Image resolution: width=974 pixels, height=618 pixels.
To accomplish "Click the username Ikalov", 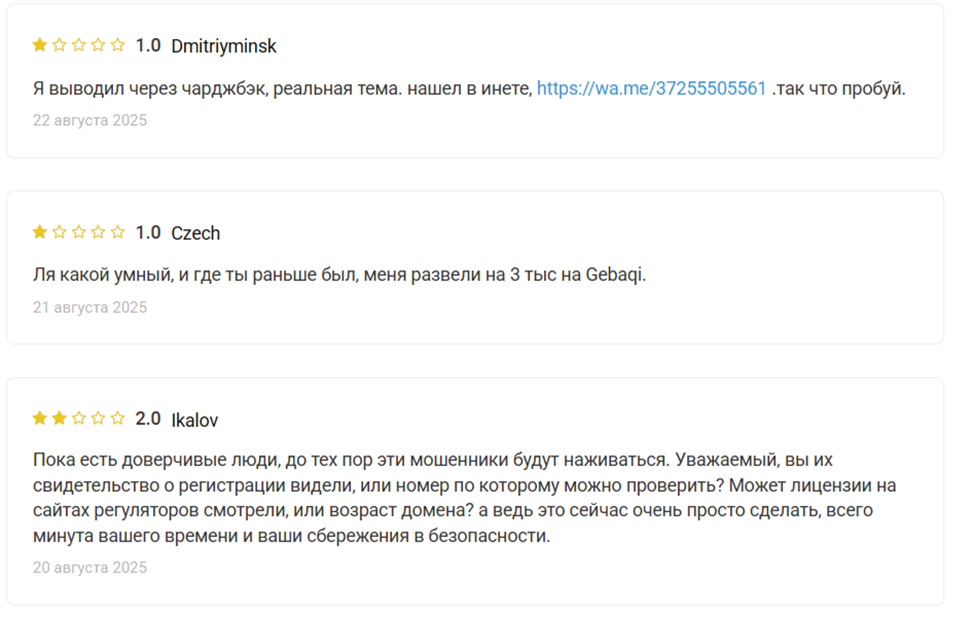I will pyautogui.click(x=195, y=420).
